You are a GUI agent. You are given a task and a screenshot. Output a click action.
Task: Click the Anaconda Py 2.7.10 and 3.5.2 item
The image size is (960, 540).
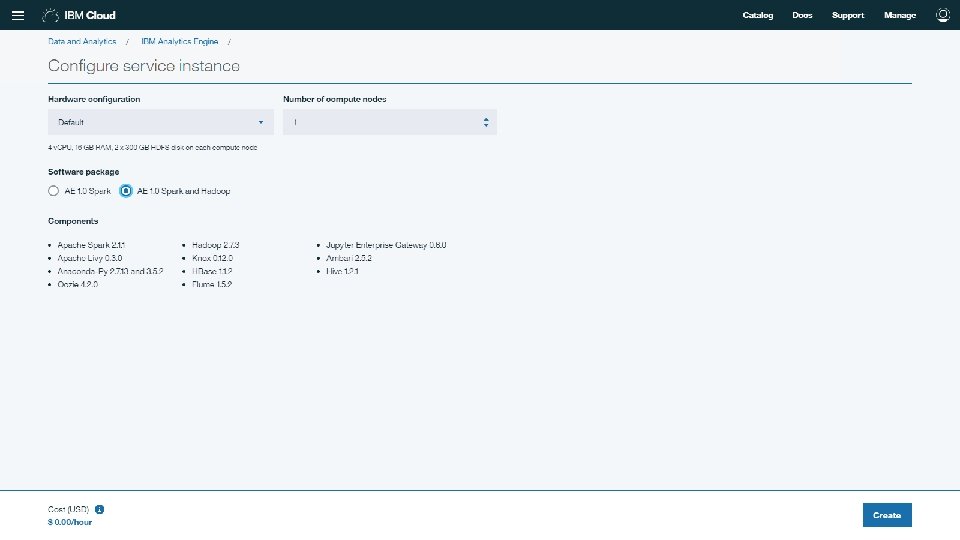pos(110,271)
